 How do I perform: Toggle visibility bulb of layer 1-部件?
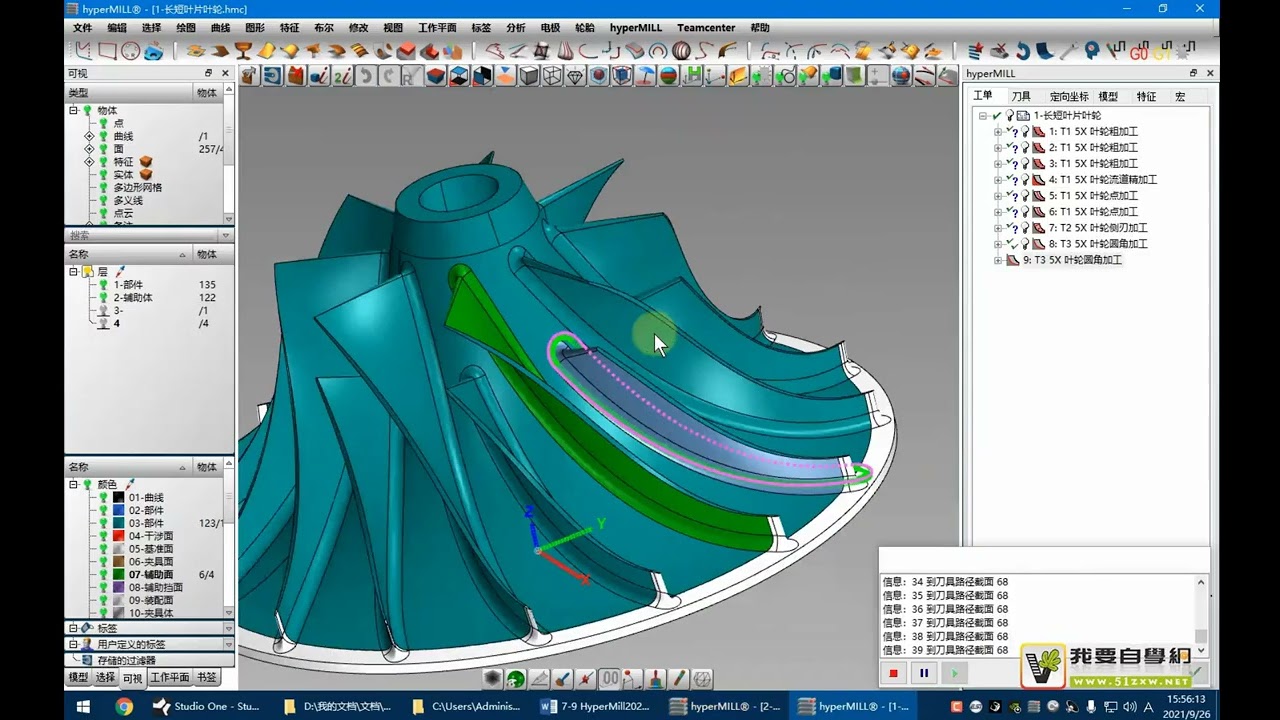pyautogui.click(x=103, y=285)
